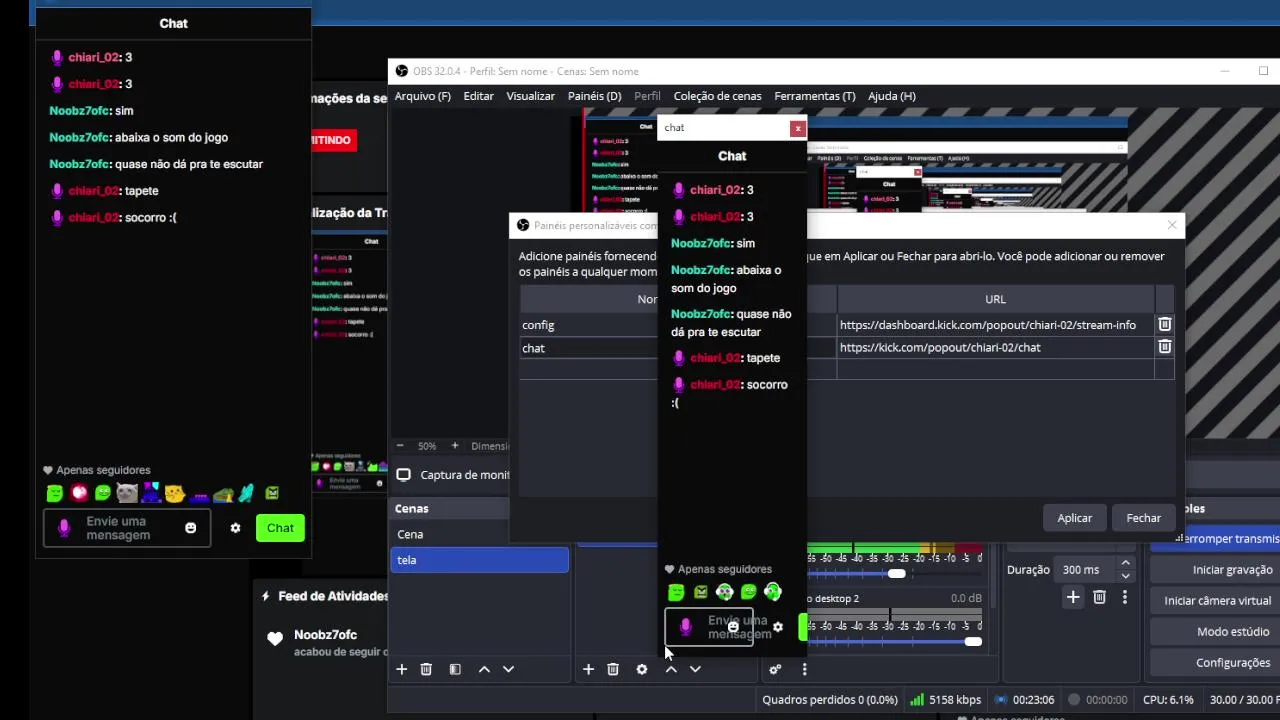Select chat name cell in panels table
This screenshot has height=720, width=1280.
[588, 348]
